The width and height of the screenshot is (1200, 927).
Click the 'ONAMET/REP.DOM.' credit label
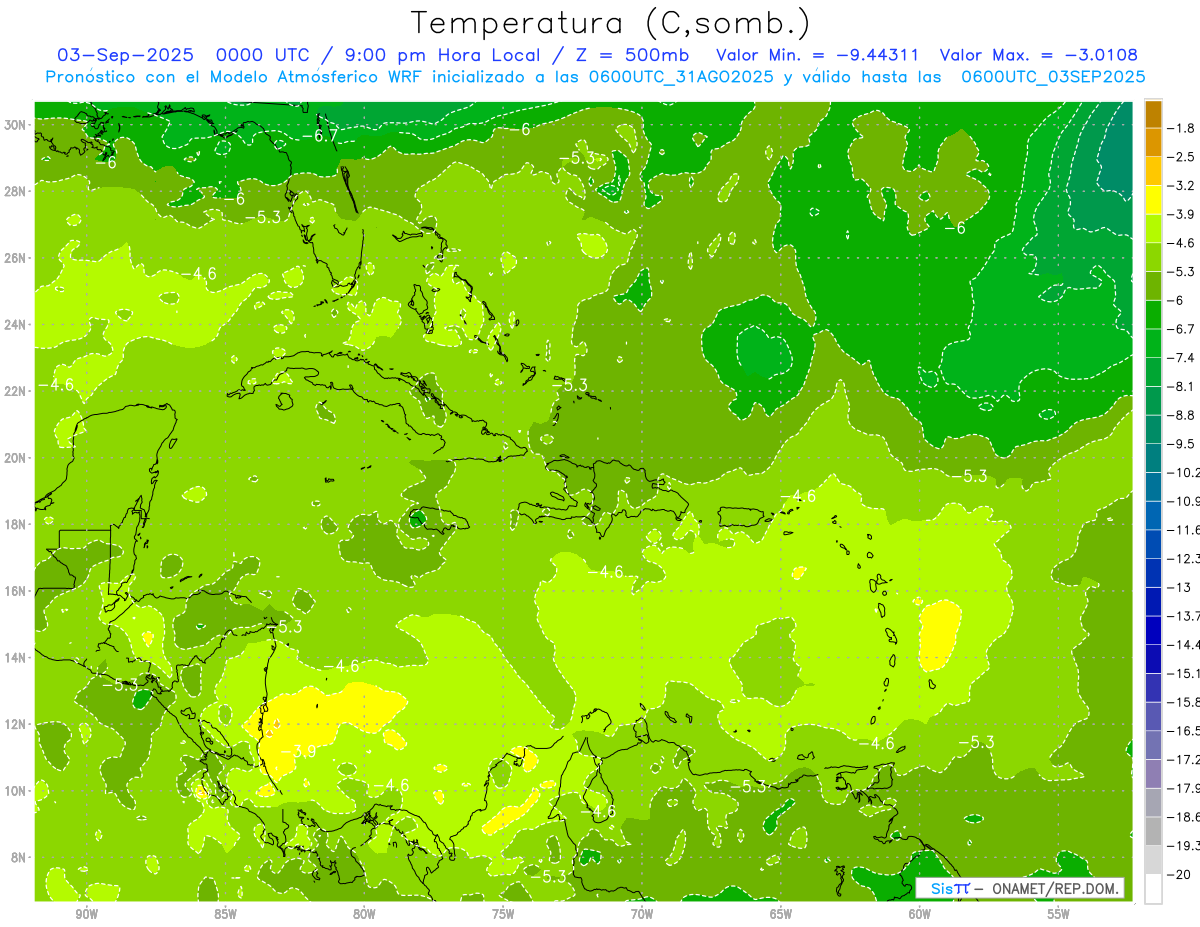click(1055, 888)
